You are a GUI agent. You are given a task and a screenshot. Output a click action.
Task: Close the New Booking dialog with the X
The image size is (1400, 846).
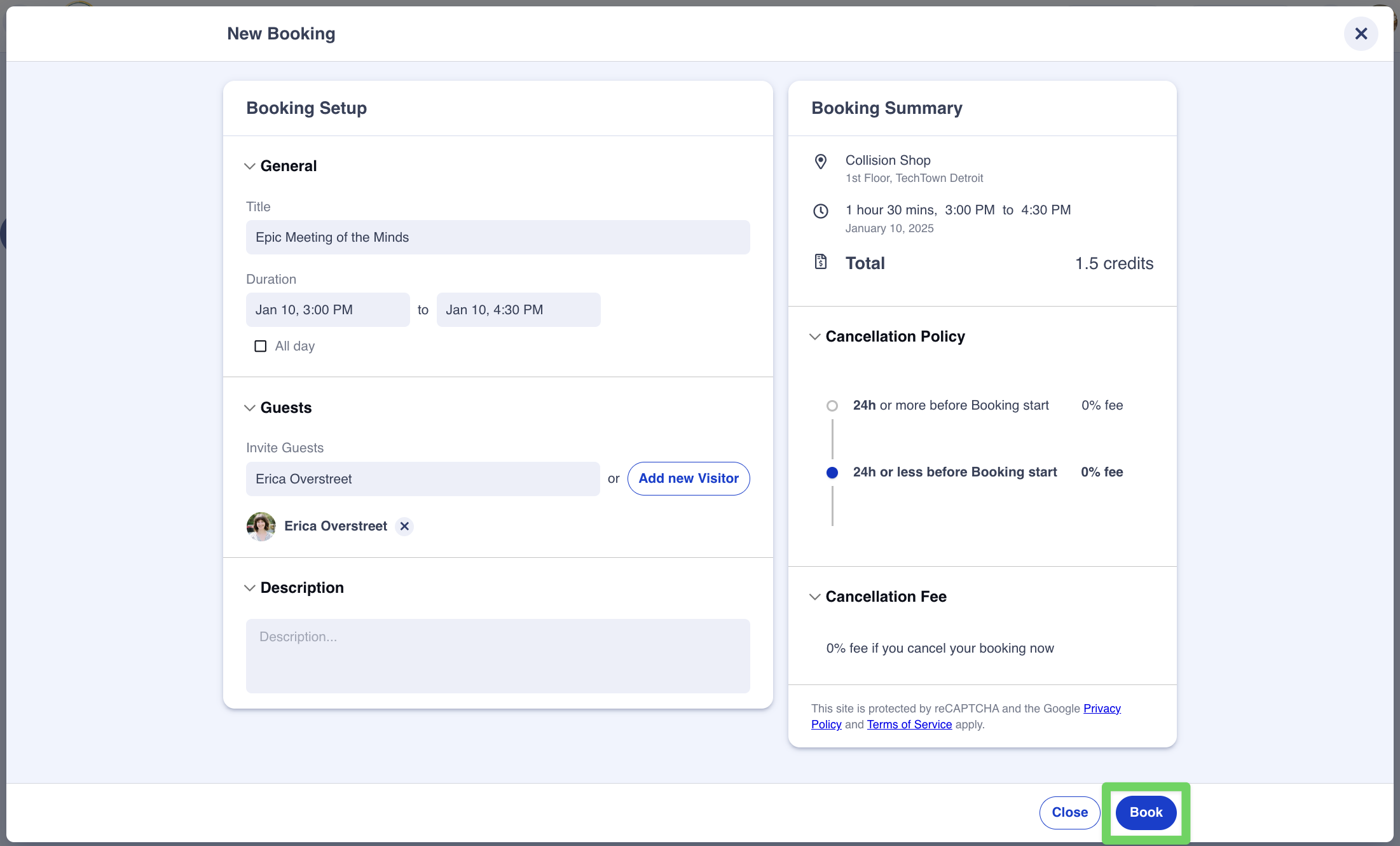point(1361,34)
